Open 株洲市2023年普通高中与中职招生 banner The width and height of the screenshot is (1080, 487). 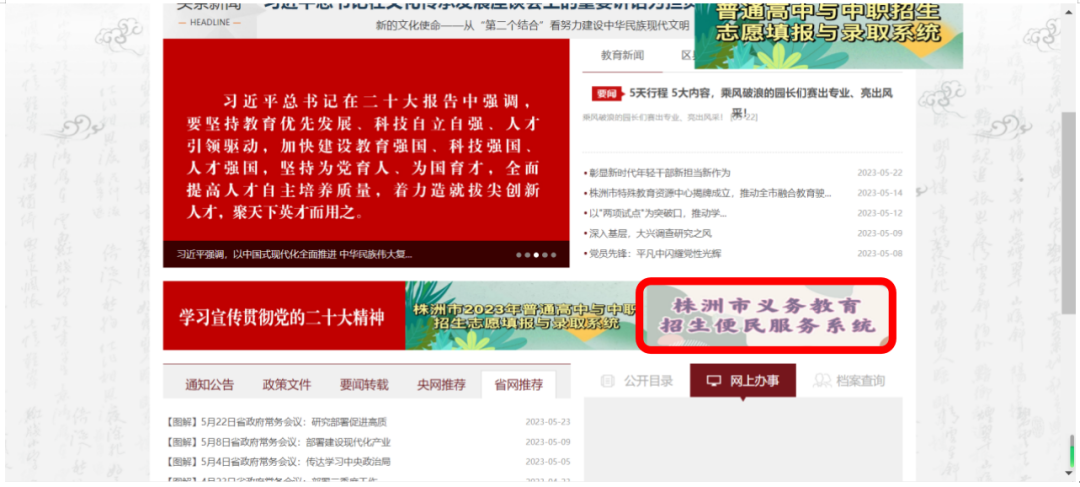[x=520, y=315]
